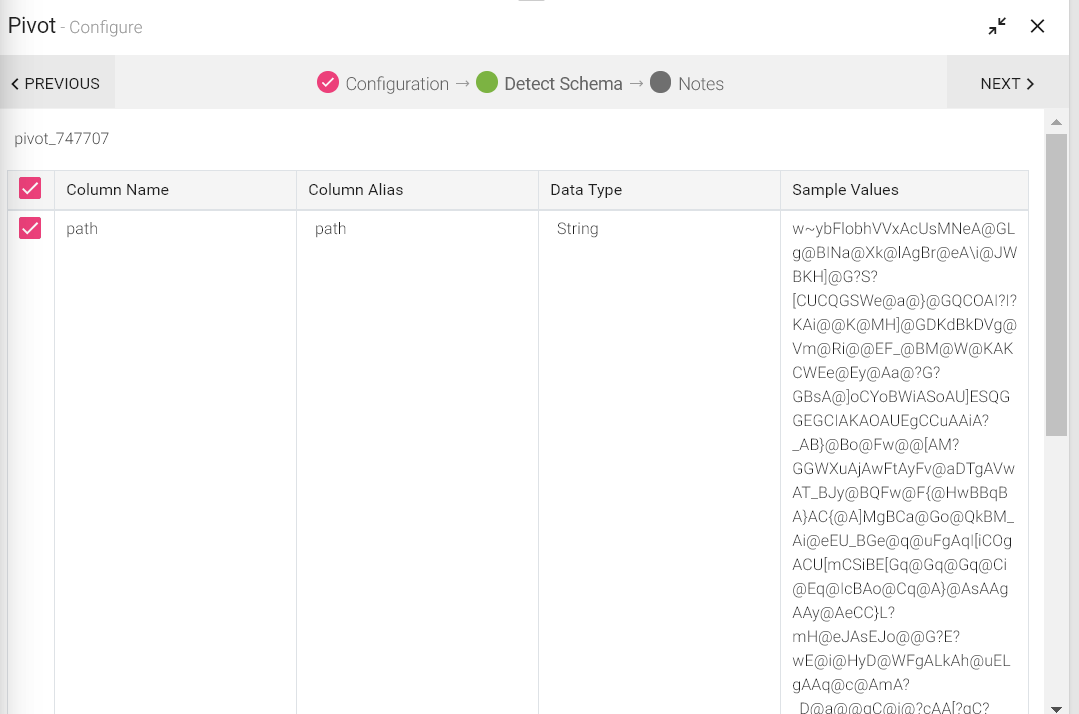Close the Pivot Configure dialog
Viewport: 1079px width, 714px height.
pos(1037,27)
